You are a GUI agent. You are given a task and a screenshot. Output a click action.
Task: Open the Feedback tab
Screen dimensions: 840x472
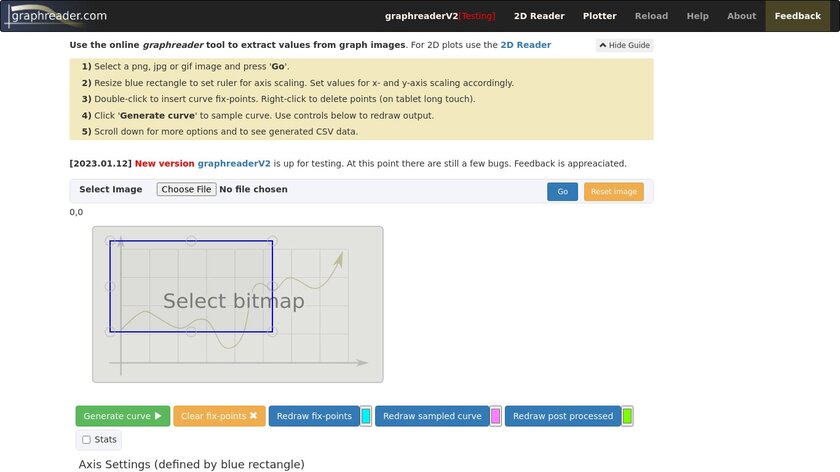coord(797,16)
